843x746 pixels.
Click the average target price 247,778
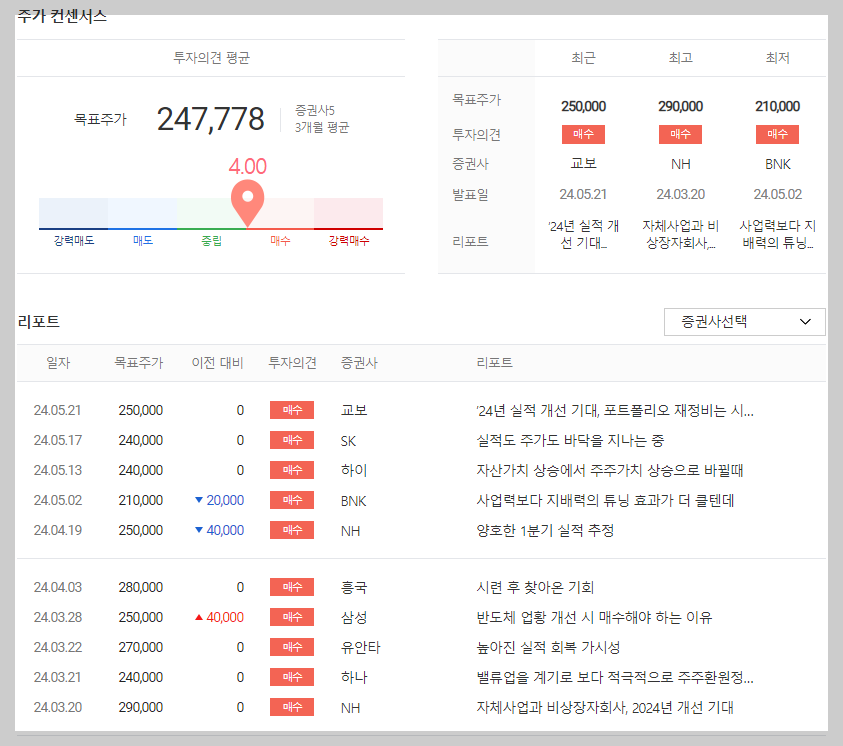(211, 119)
